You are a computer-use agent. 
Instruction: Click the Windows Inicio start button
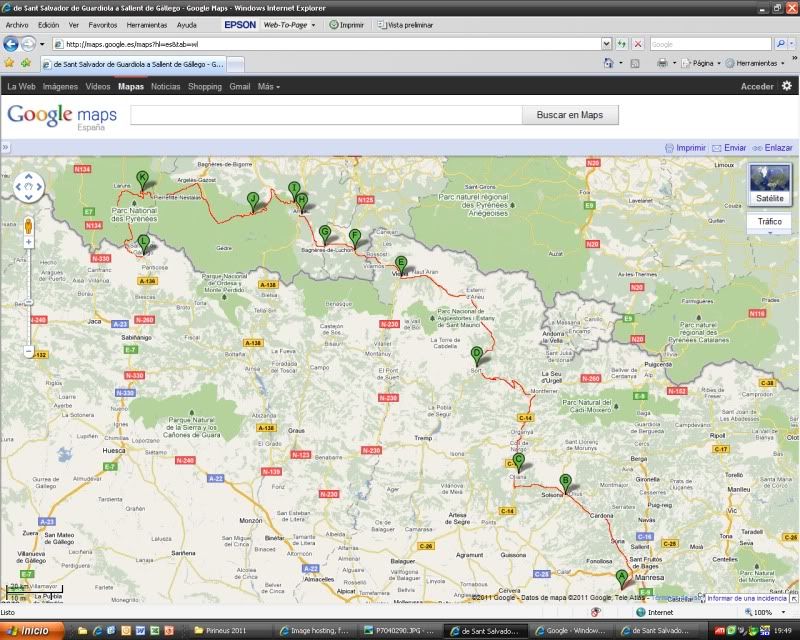[32, 631]
